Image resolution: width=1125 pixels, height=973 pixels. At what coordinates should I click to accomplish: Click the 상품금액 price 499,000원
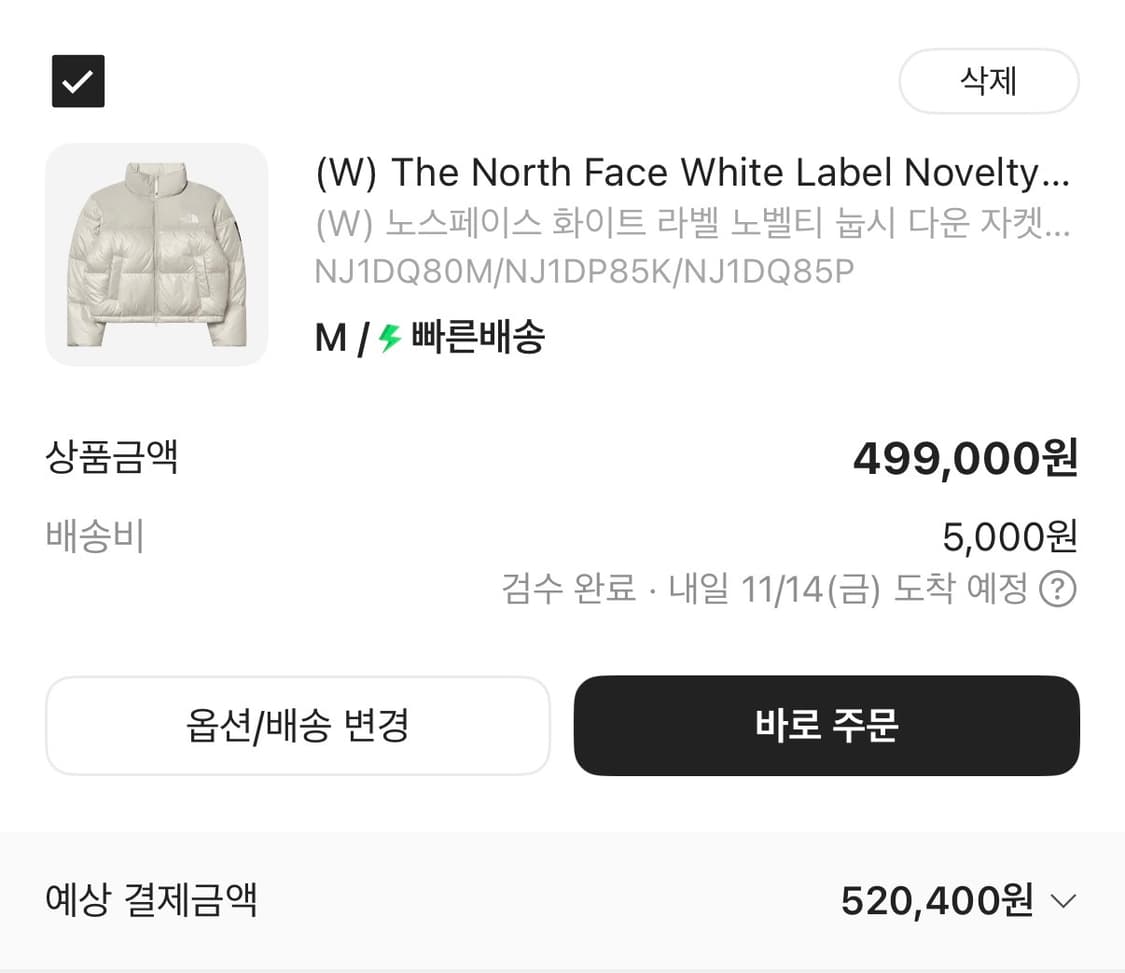(963, 458)
